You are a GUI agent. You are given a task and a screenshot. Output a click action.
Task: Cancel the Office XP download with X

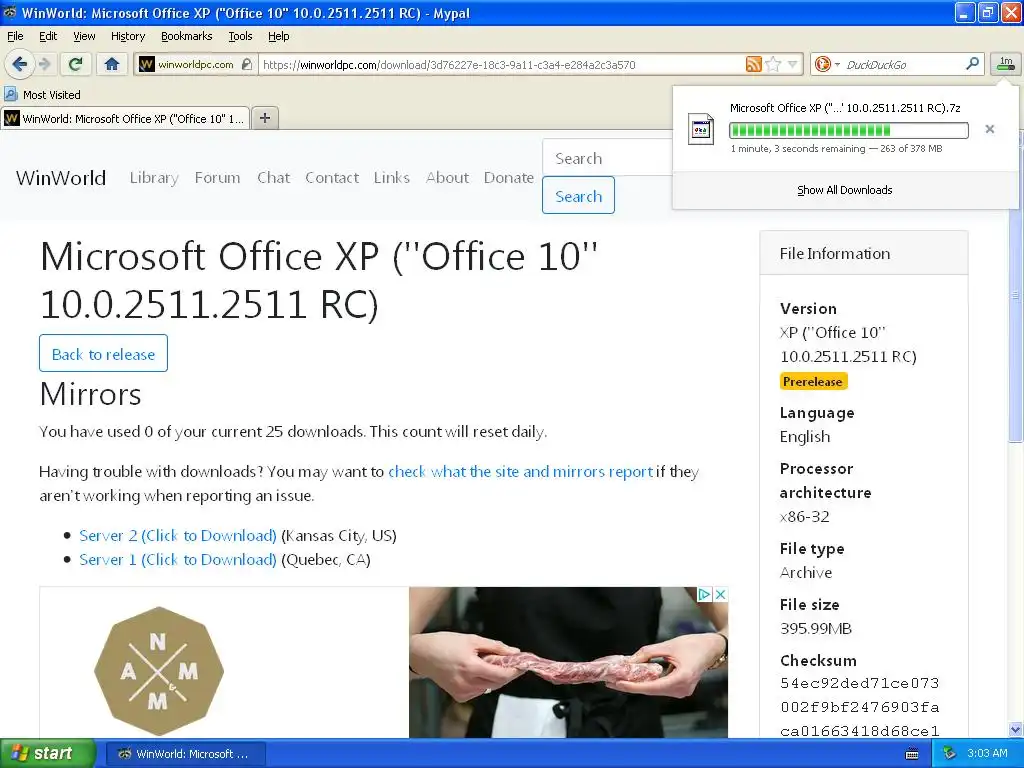point(989,129)
